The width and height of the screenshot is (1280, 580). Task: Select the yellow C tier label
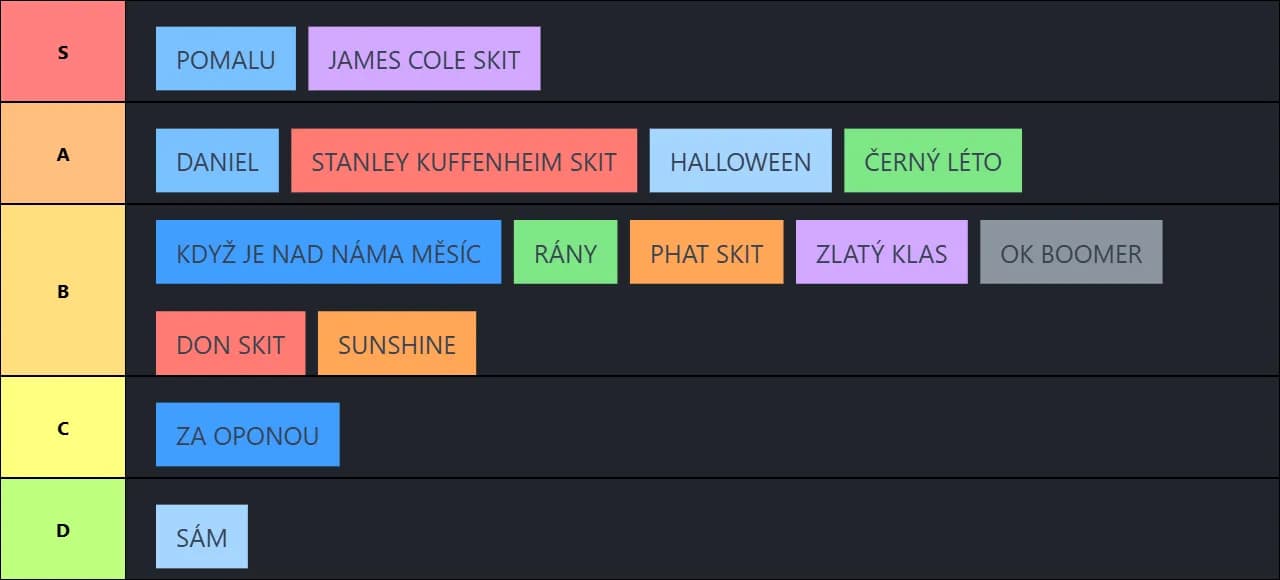63,428
